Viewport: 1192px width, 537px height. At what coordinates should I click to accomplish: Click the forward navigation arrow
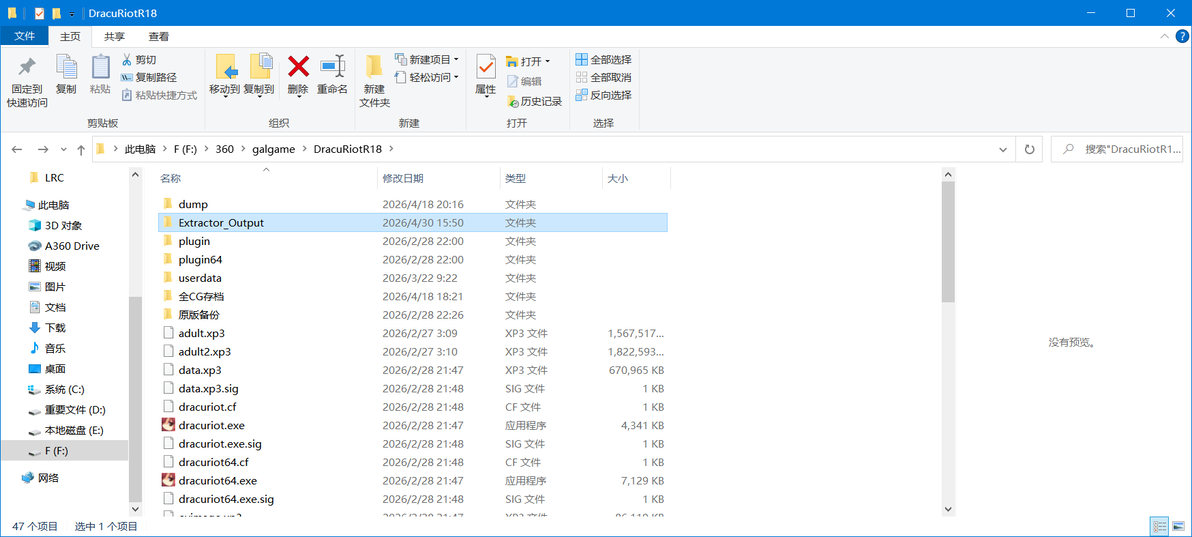pyautogui.click(x=43, y=150)
